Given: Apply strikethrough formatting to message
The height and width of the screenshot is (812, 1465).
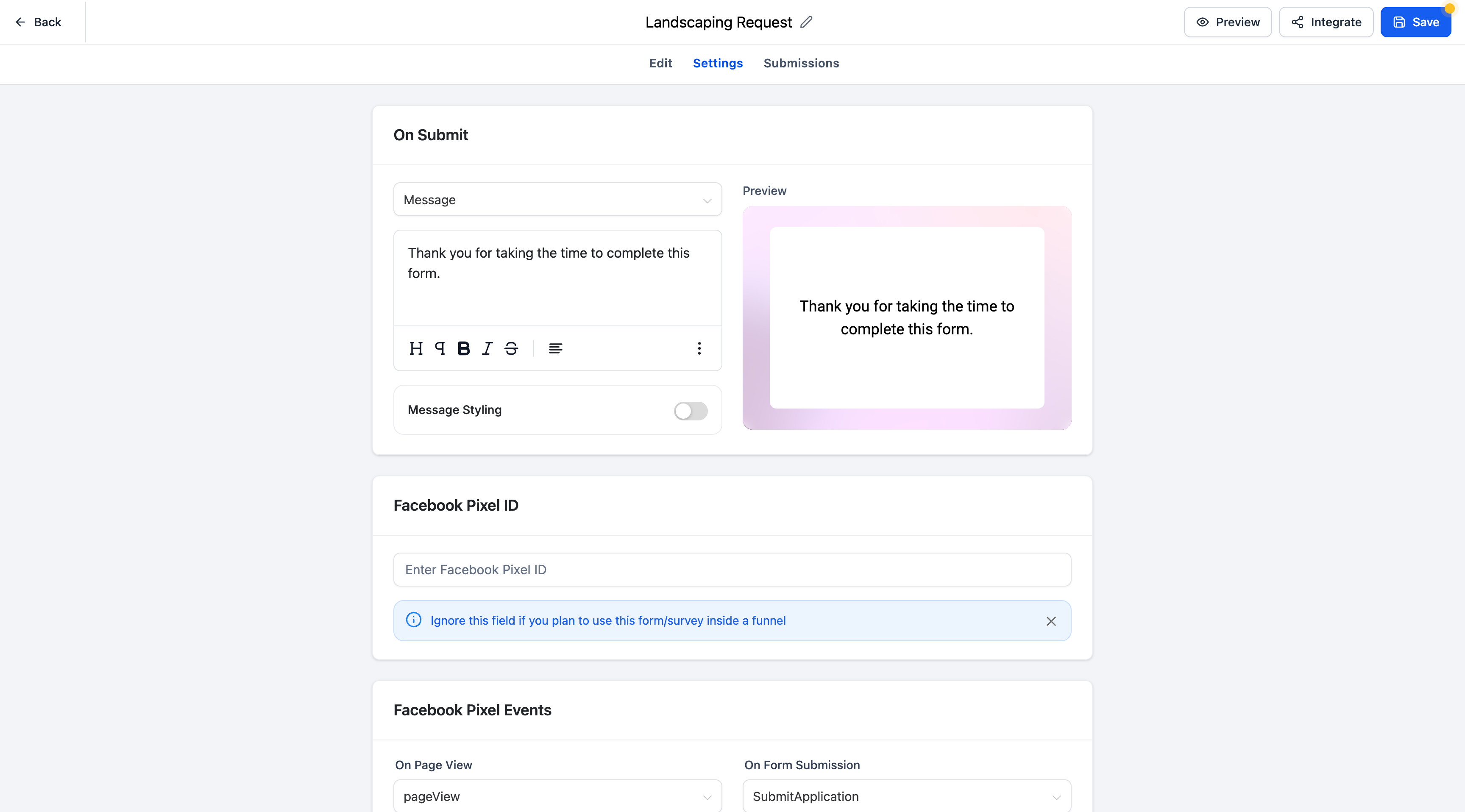Looking at the screenshot, I should 511,348.
